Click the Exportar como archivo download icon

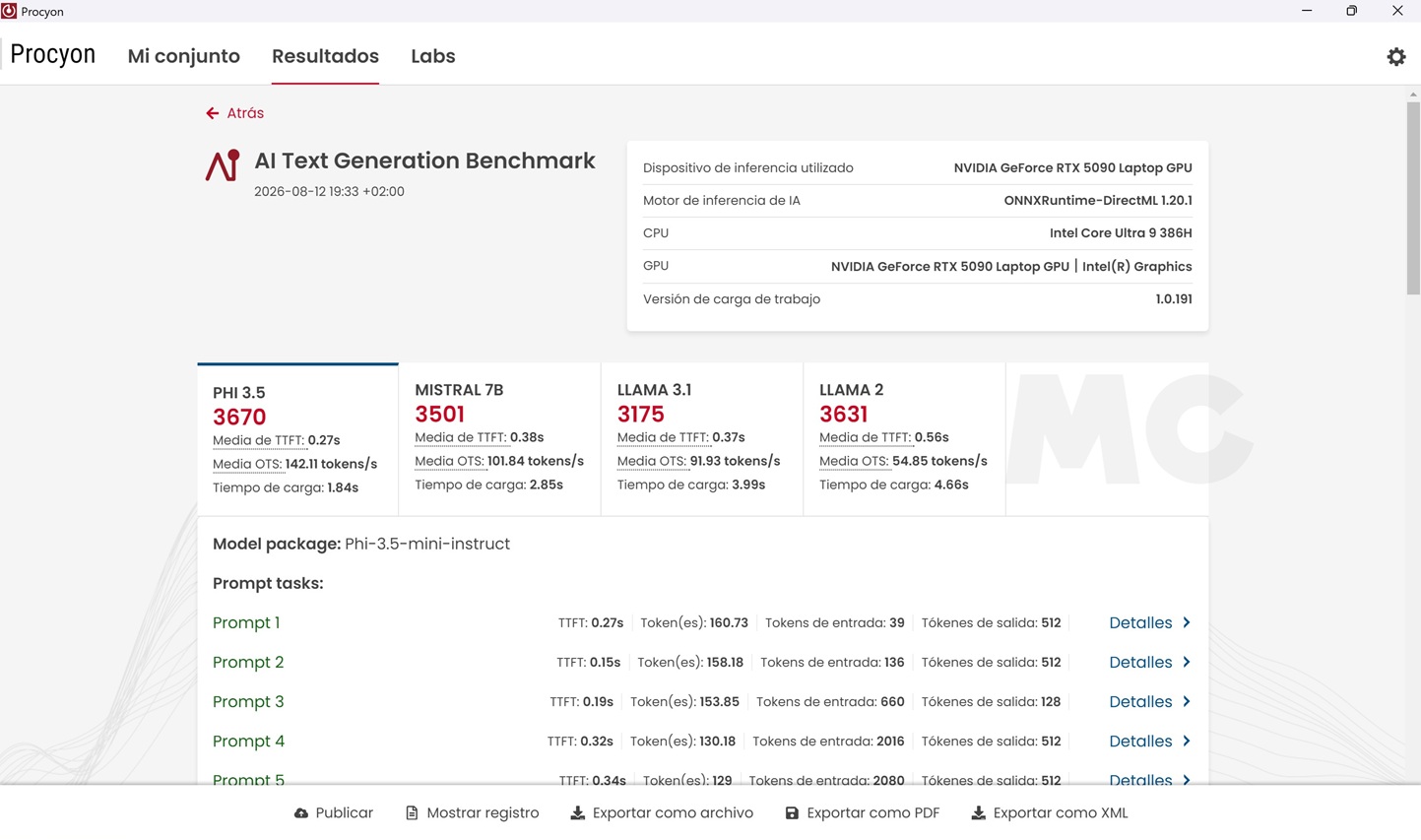tap(578, 813)
